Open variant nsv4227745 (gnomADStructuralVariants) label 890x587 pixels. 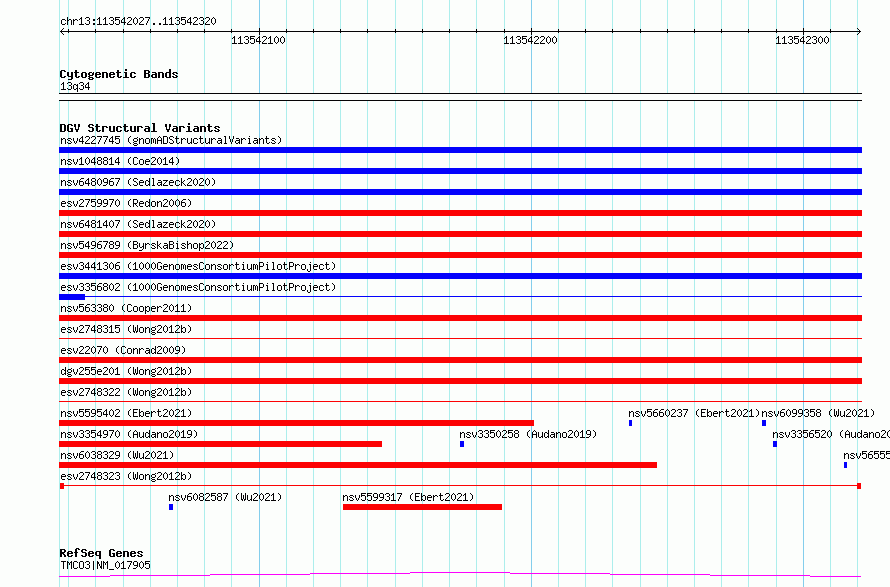(171, 140)
